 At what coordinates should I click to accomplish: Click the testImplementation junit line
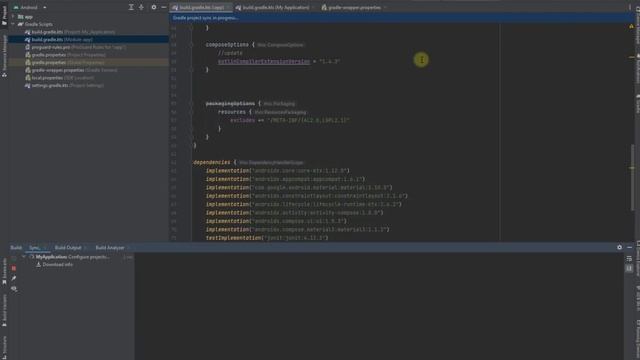point(267,238)
